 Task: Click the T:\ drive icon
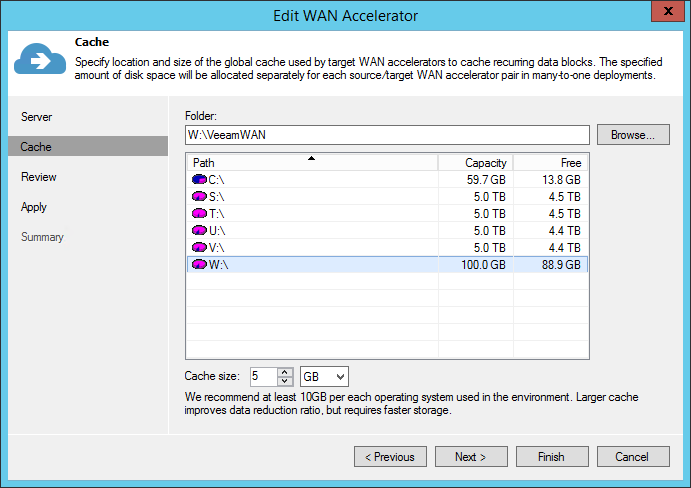point(199,213)
